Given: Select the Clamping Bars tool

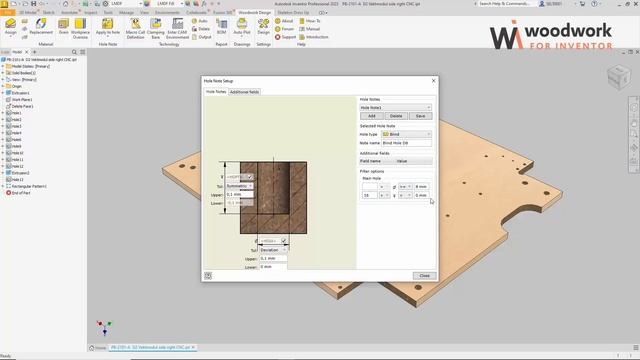Looking at the screenshot, I should [x=156, y=29].
